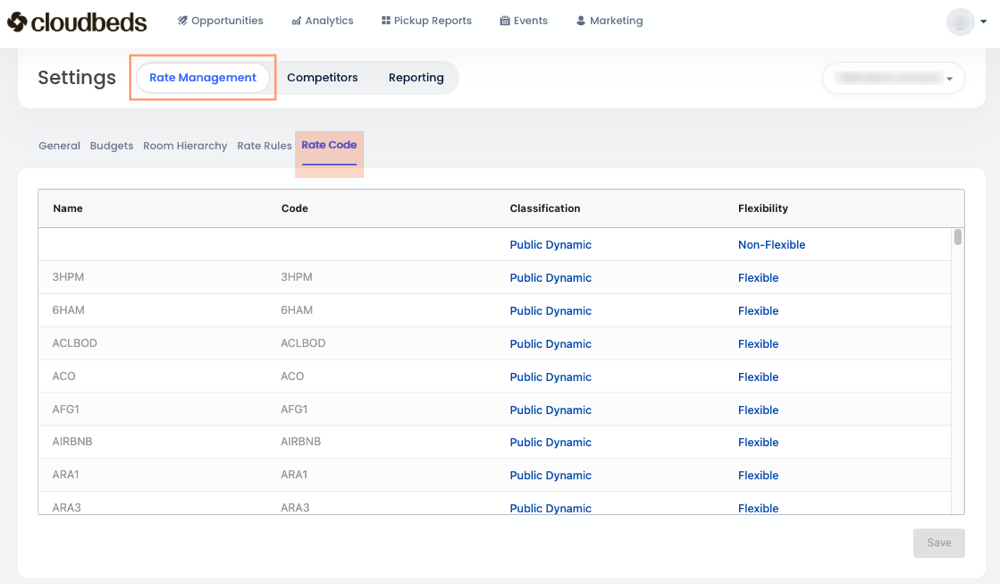Click the Events calendar icon
Viewport: 1000px width, 584px height.
pyautogui.click(x=504, y=21)
